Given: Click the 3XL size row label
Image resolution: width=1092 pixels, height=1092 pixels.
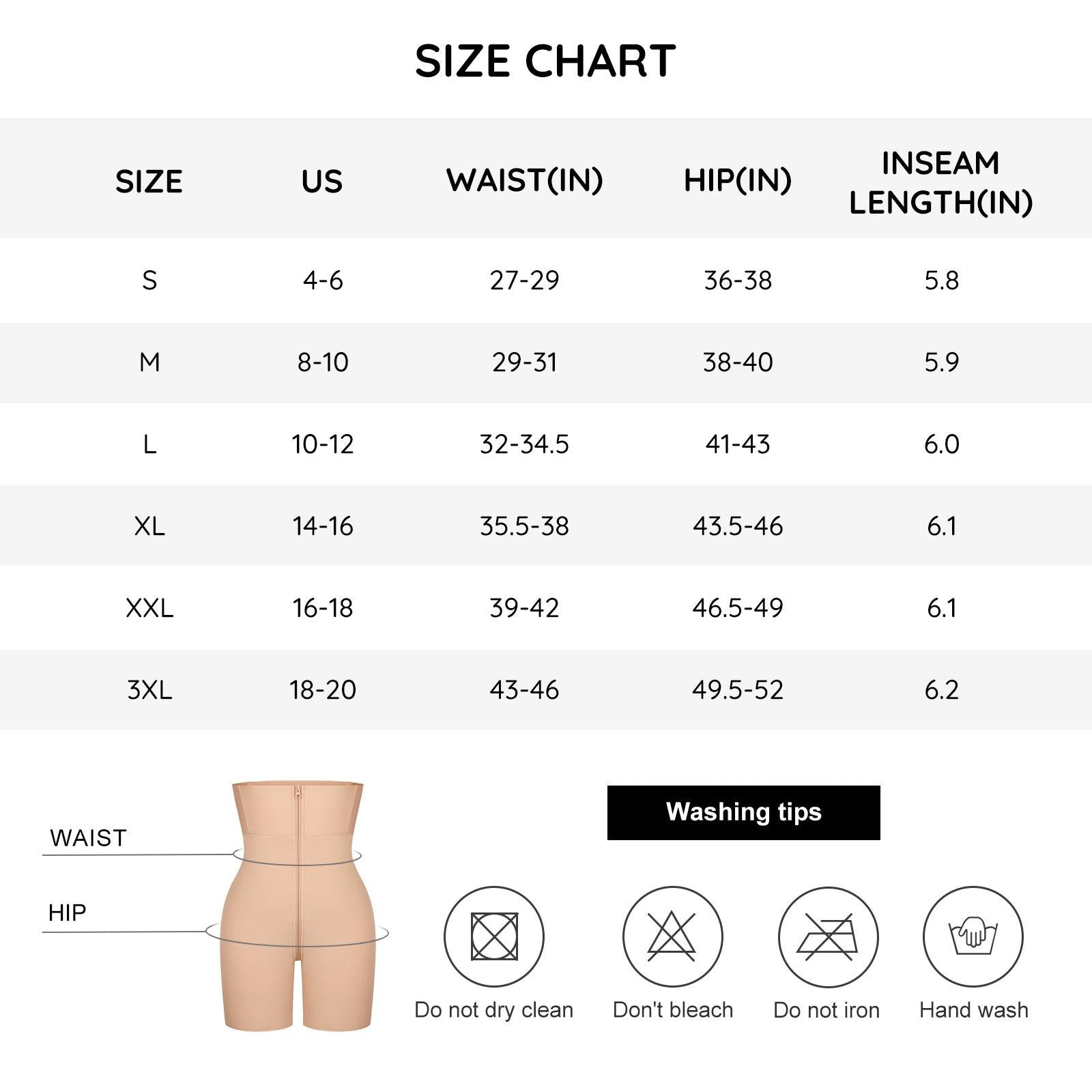Looking at the screenshot, I should point(149,690).
